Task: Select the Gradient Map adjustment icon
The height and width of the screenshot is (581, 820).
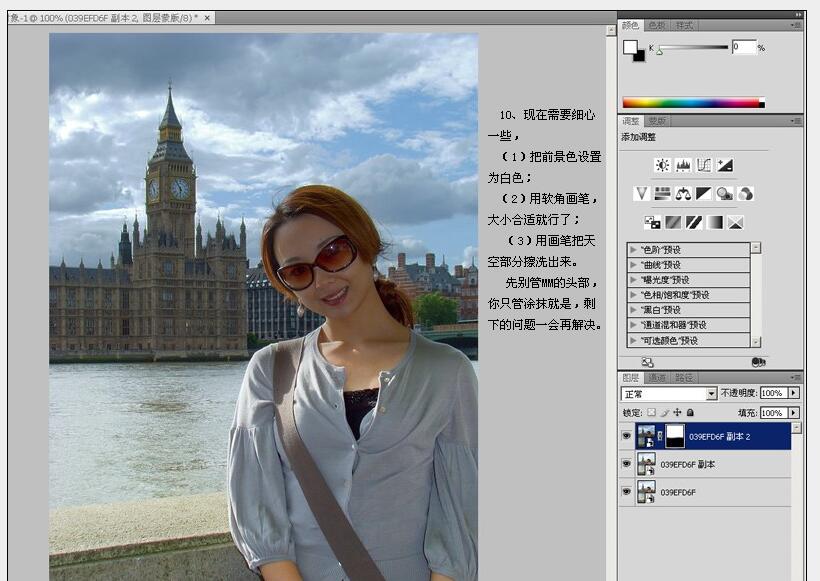Action: 716,222
